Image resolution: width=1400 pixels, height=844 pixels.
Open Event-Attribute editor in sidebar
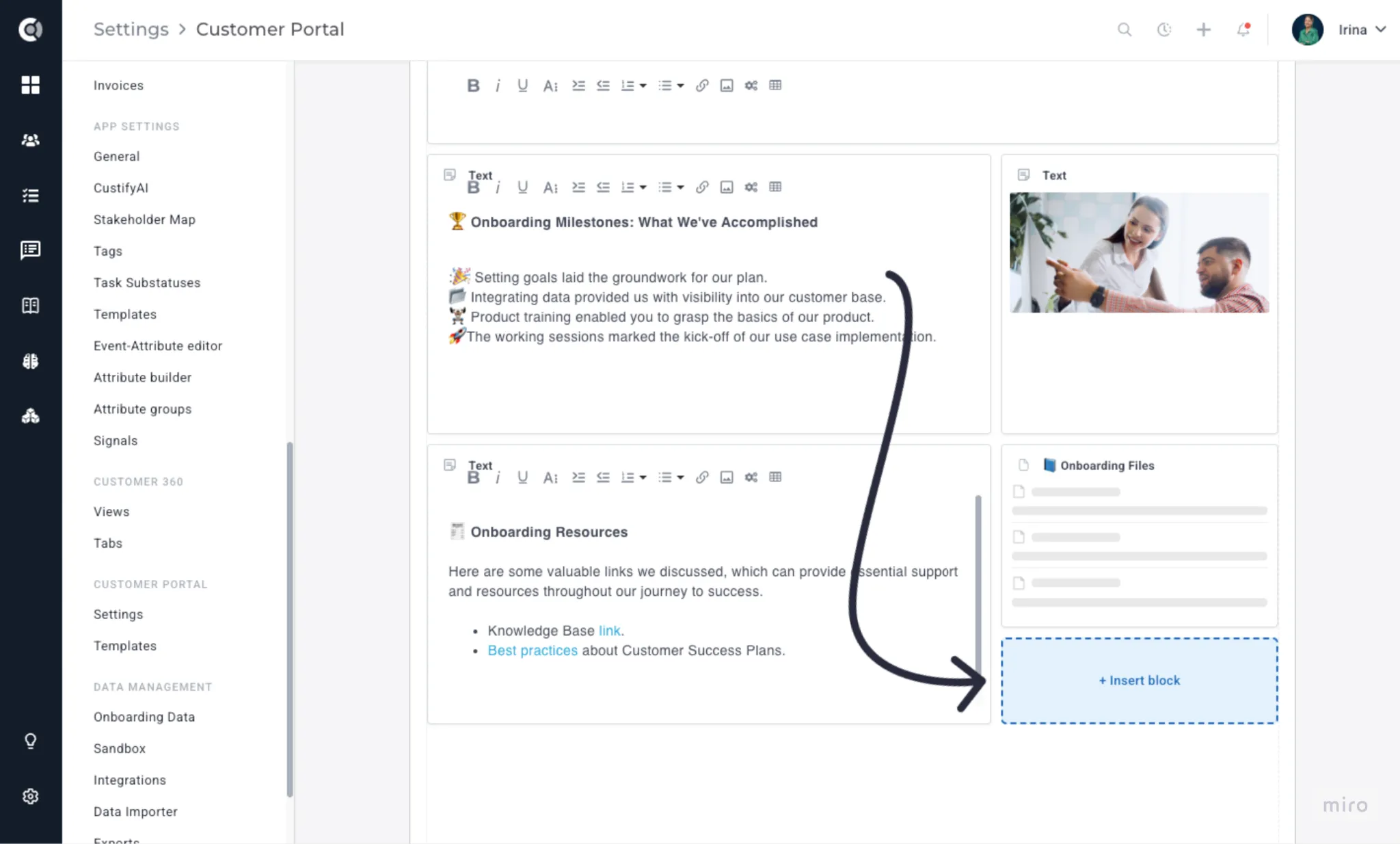click(x=158, y=346)
